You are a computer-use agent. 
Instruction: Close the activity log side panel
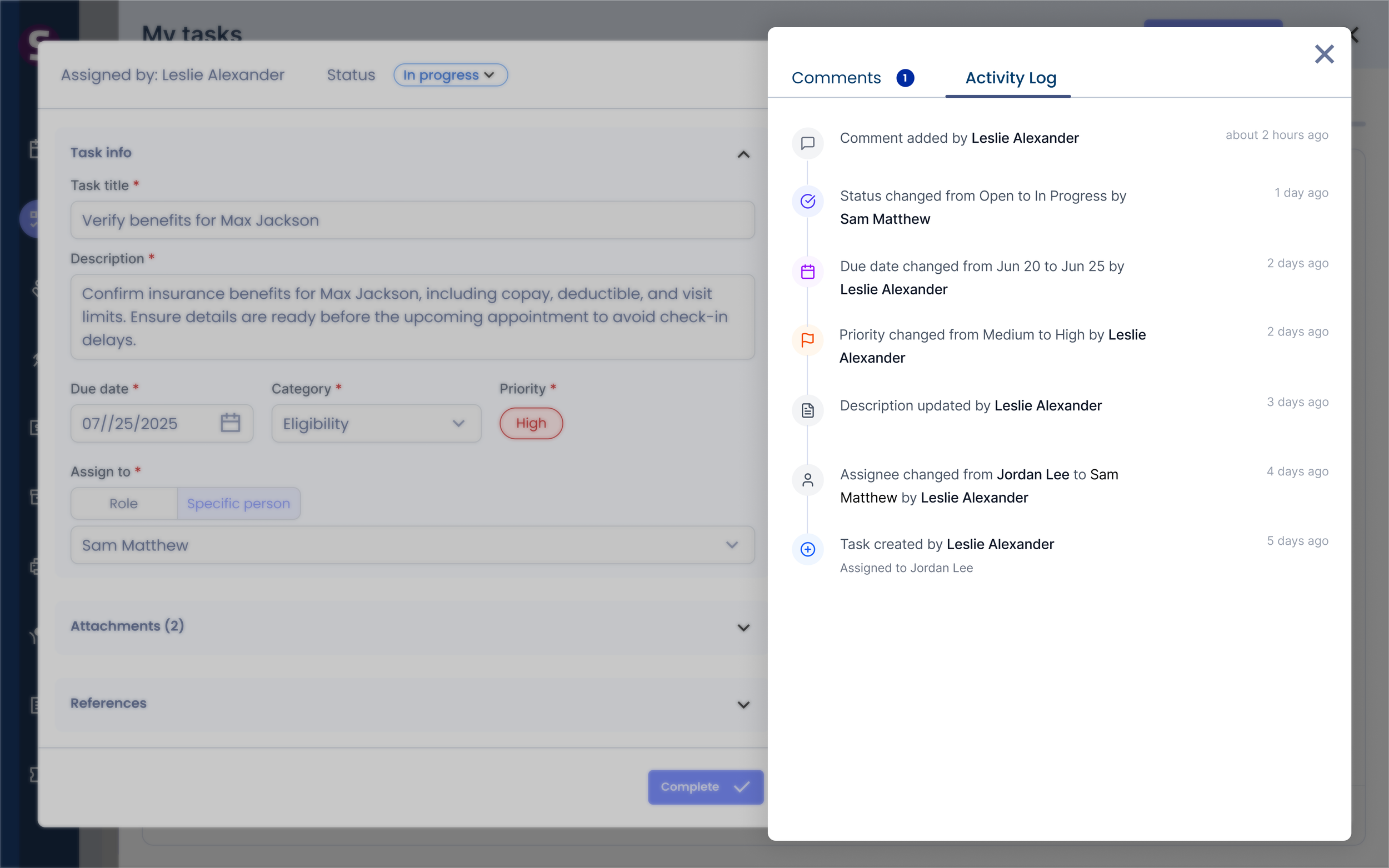1324,54
